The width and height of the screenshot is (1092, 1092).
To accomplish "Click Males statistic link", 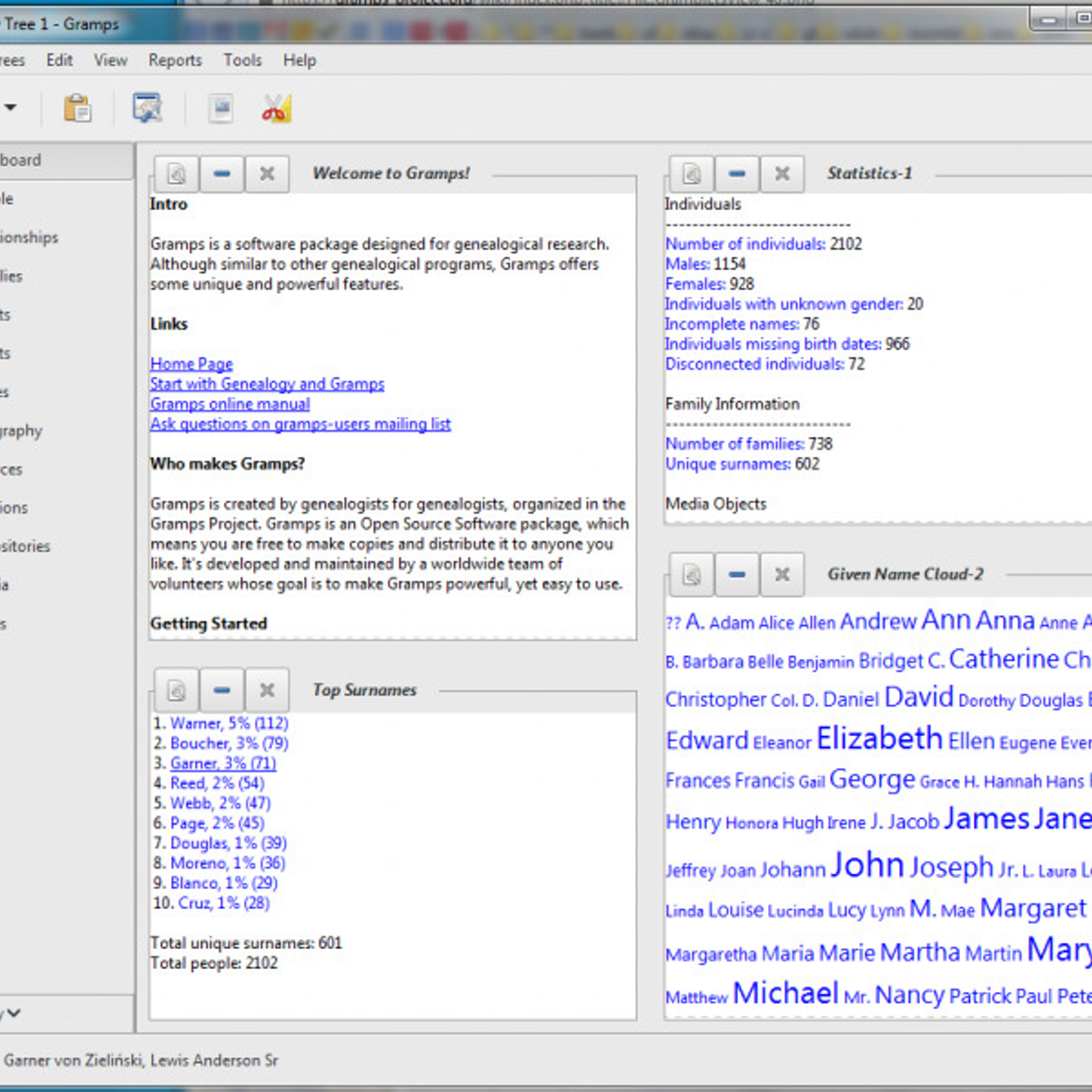I will tap(687, 264).
